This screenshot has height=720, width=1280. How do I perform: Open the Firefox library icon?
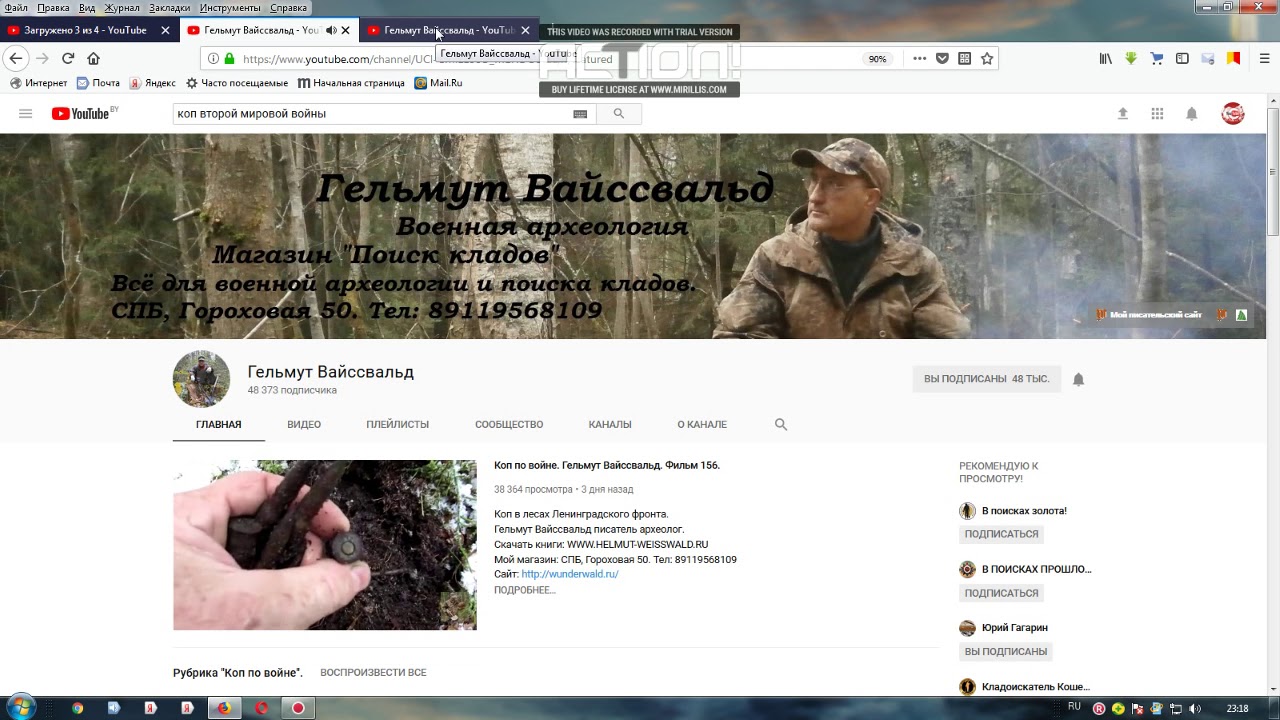[x=1106, y=59]
